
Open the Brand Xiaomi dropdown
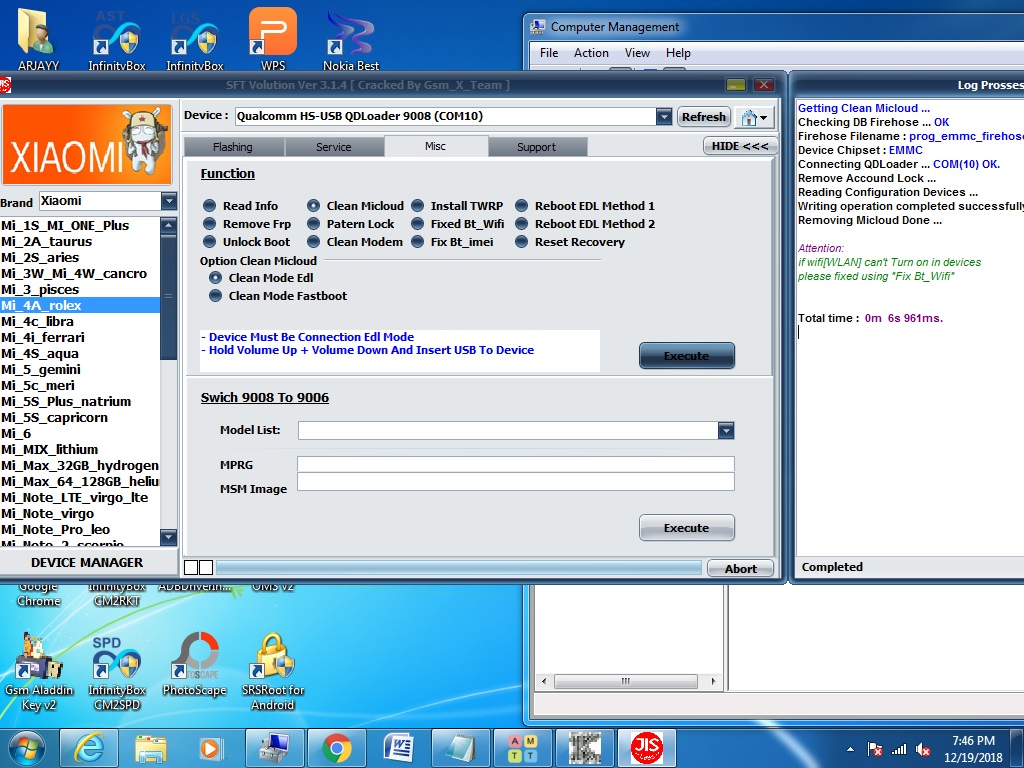168,200
